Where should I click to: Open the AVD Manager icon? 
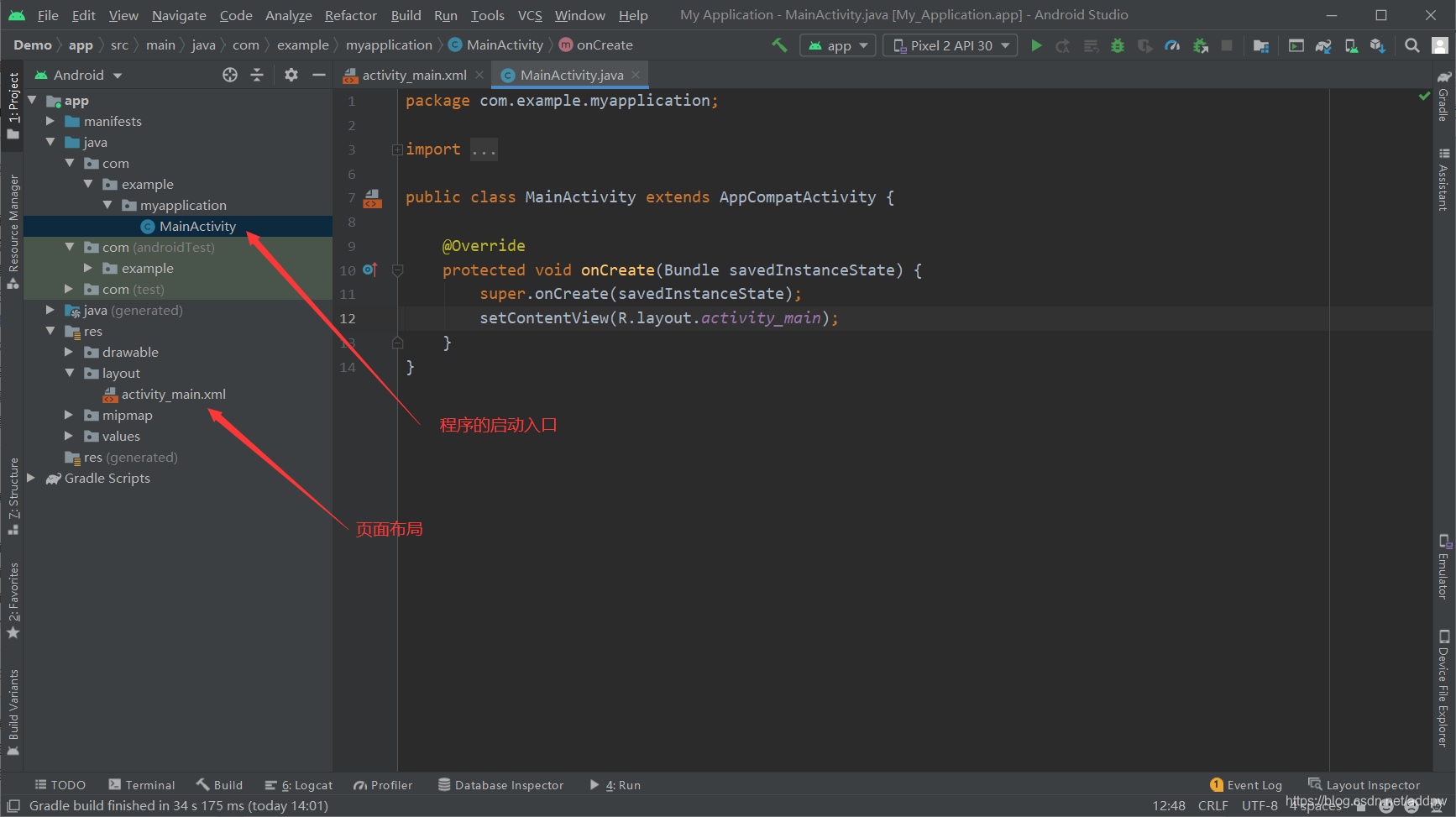tap(1351, 45)
